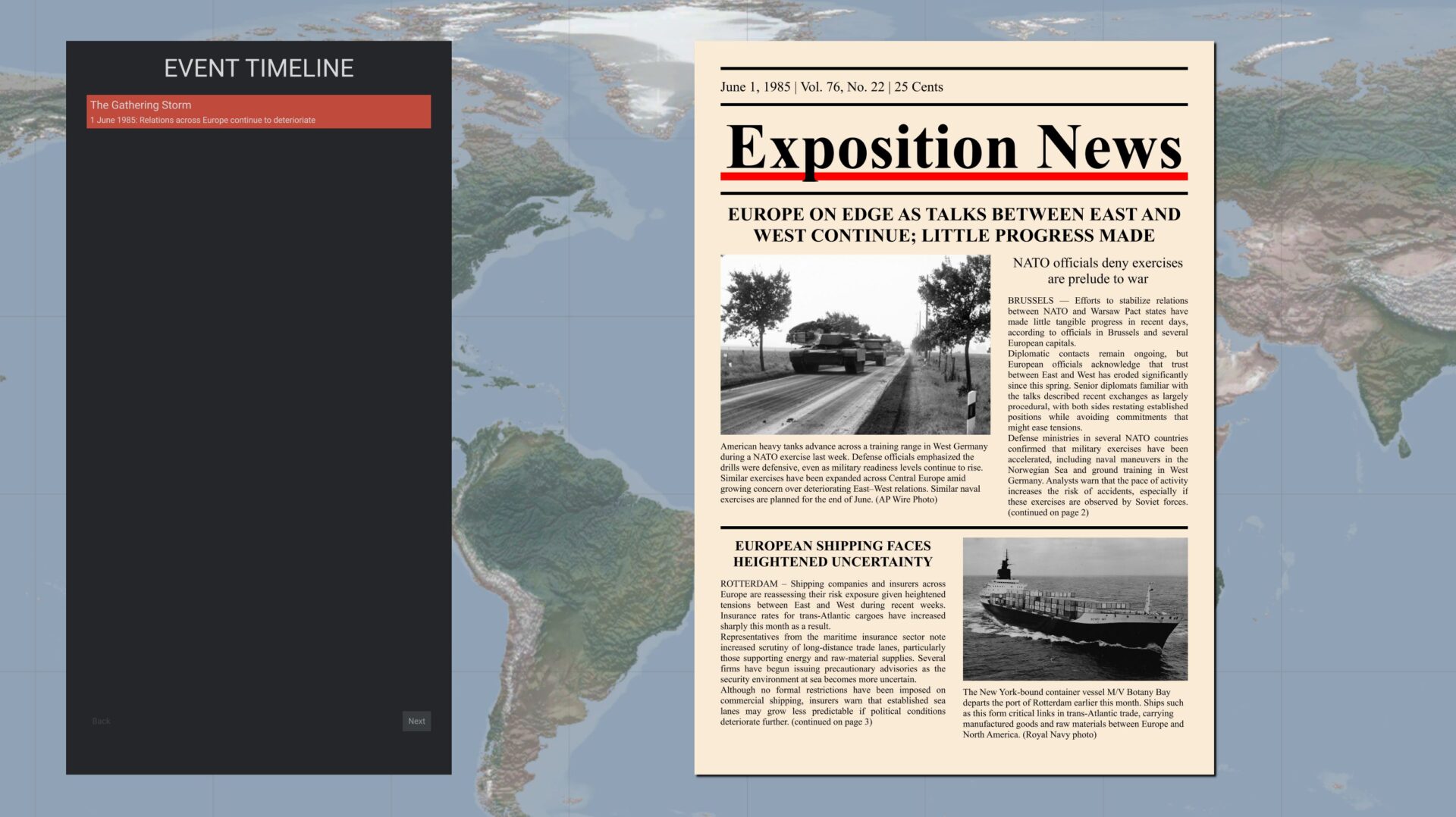
Task: Select 'The Gathering Storm' timeline event
Action: [x=258, y=111]
